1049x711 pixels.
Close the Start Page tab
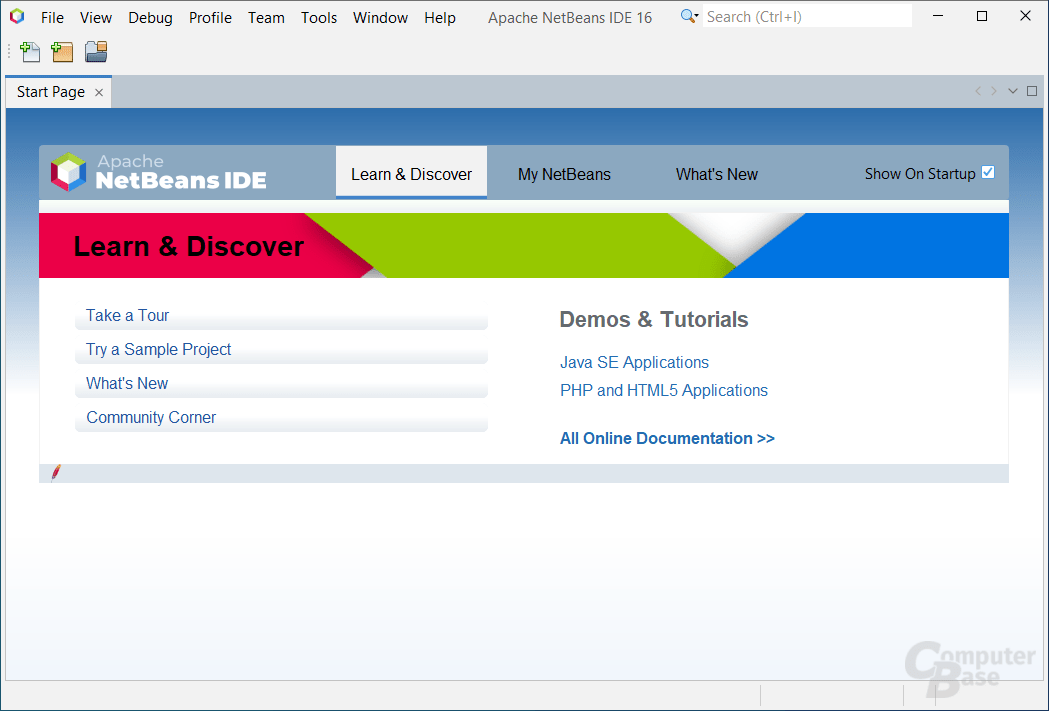[98, 92]
